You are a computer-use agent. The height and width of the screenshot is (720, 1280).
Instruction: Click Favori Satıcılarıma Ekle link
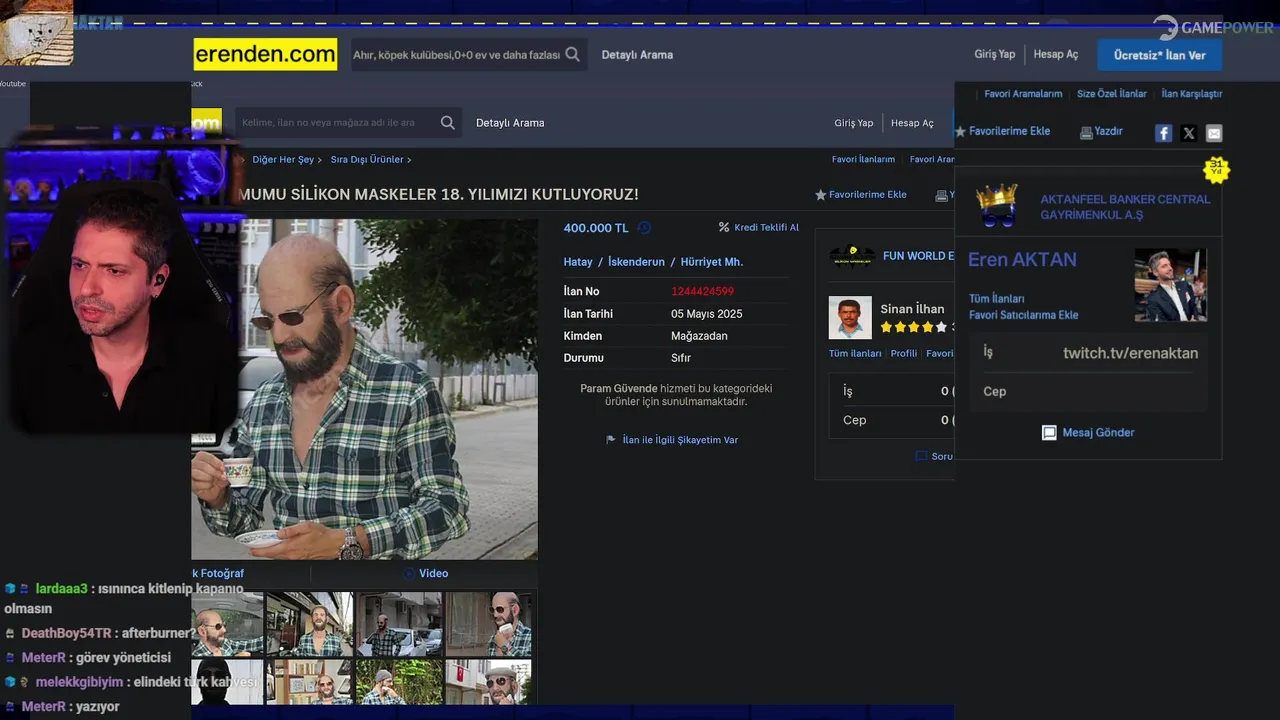[x=1023, y=315]
